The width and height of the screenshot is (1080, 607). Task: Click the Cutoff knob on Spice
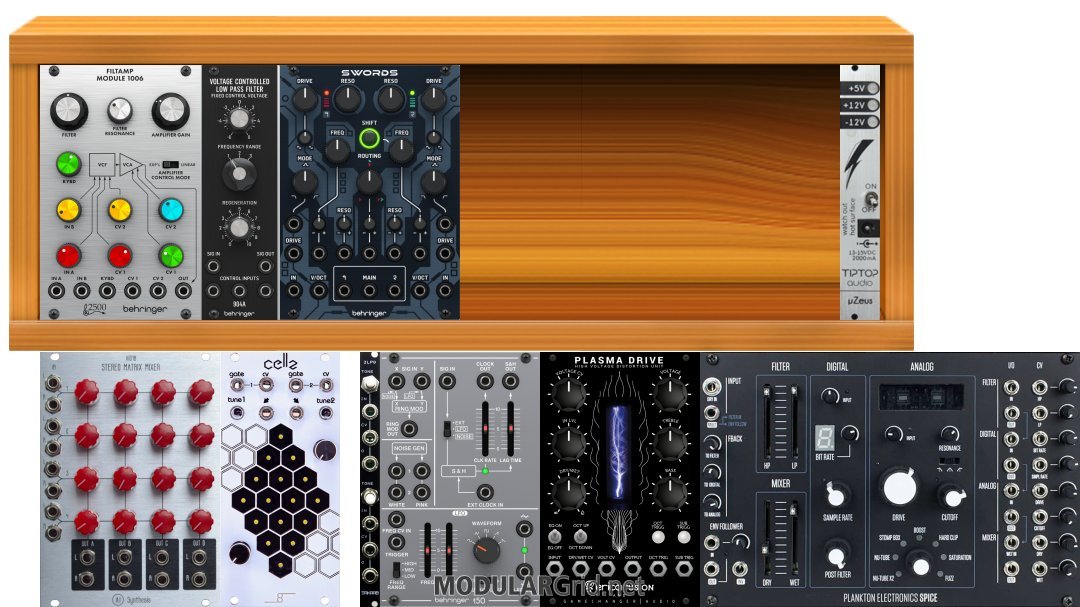pos(951,495)
